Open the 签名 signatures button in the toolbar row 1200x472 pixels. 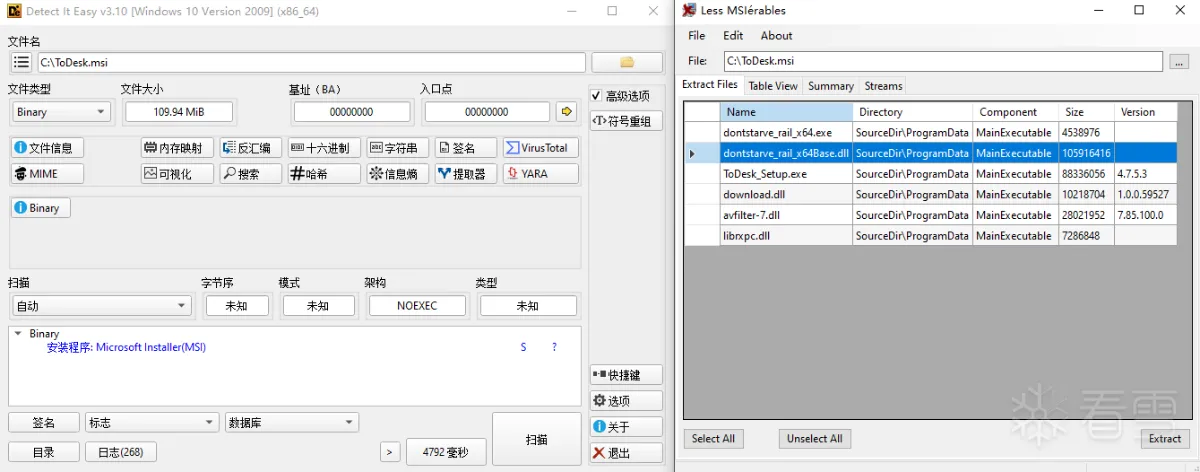[466, 148]
